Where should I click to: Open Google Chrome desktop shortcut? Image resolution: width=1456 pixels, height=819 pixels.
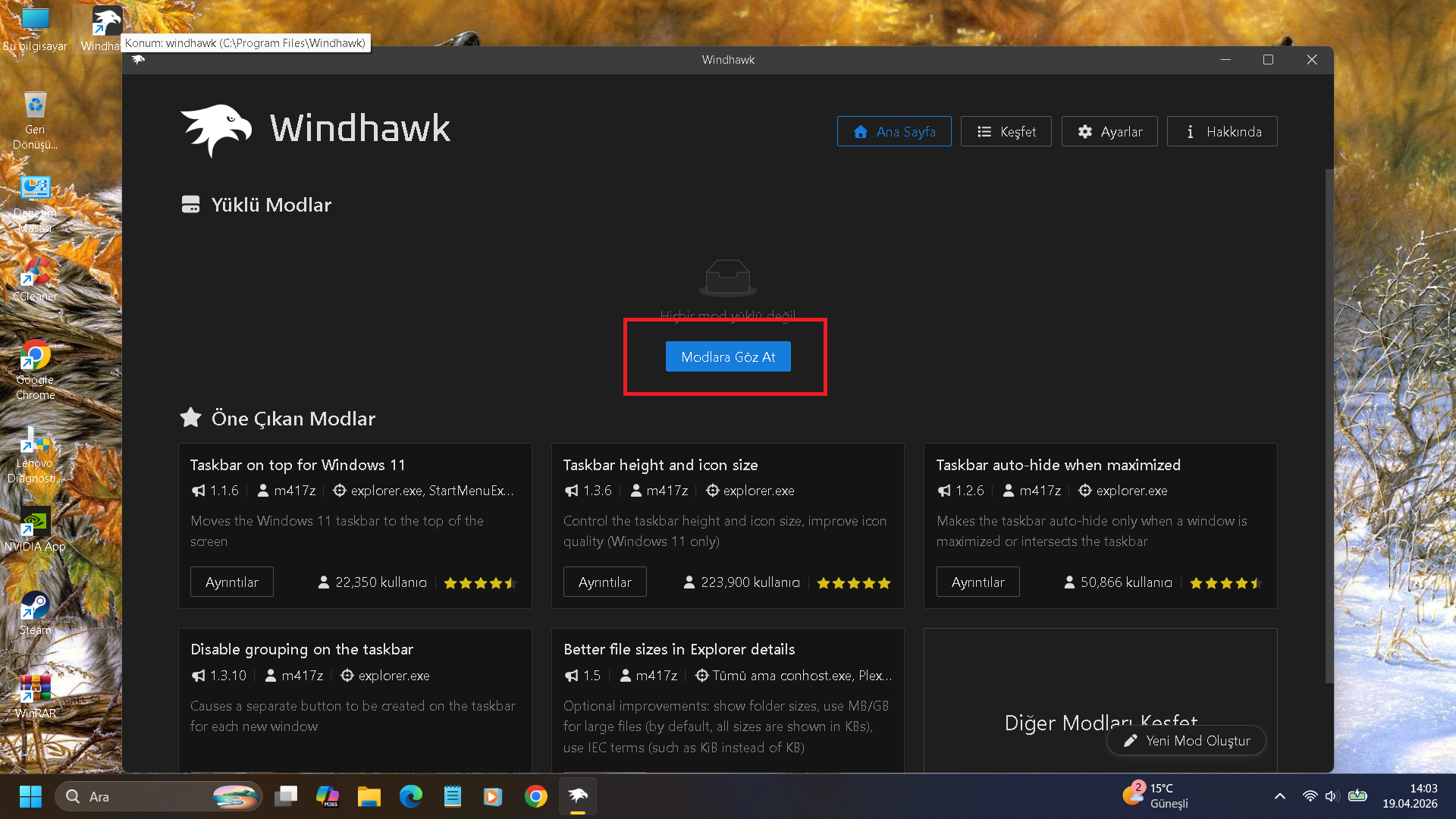(35, 369)
